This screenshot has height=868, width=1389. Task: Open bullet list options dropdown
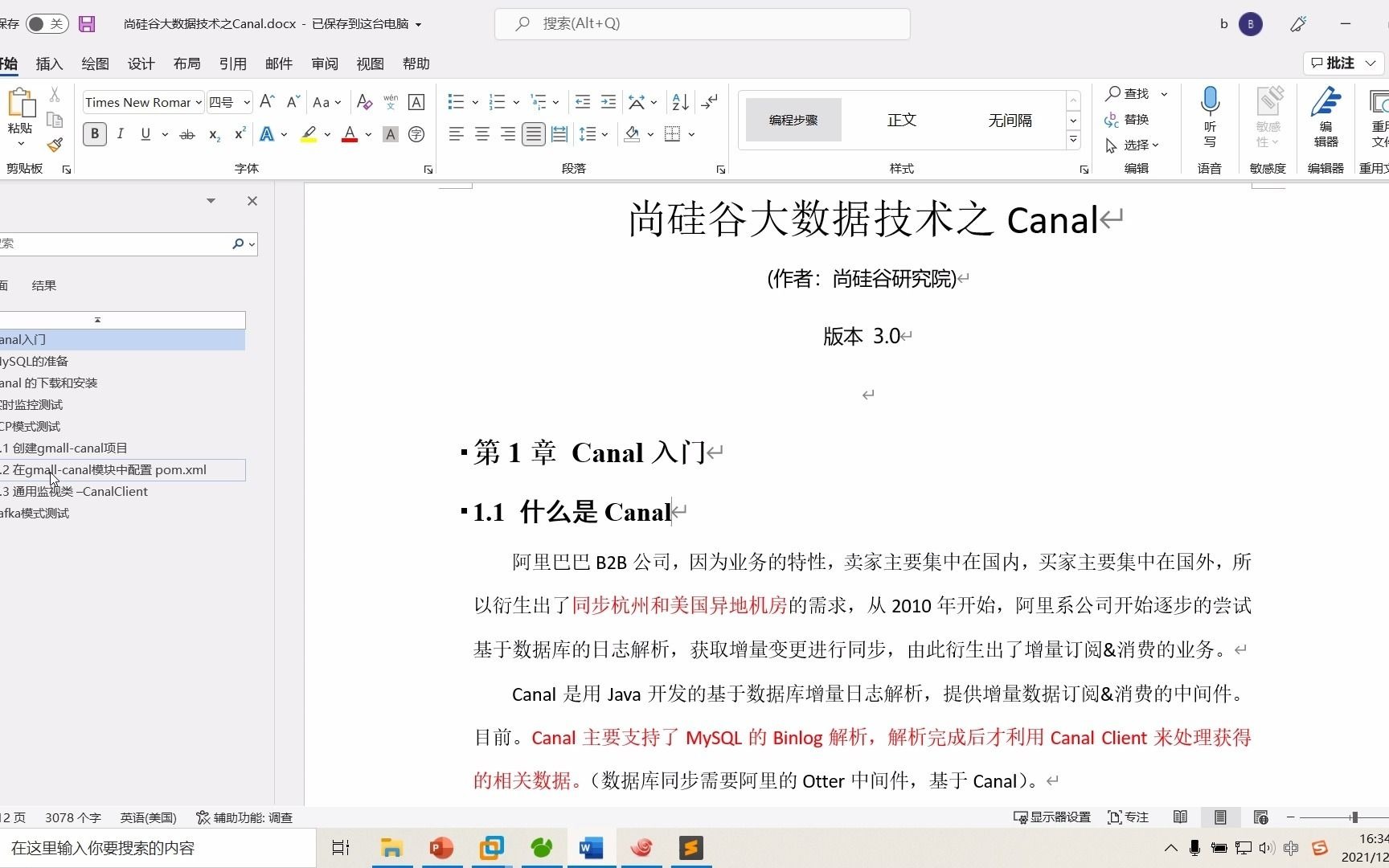(x=475, y=102)
